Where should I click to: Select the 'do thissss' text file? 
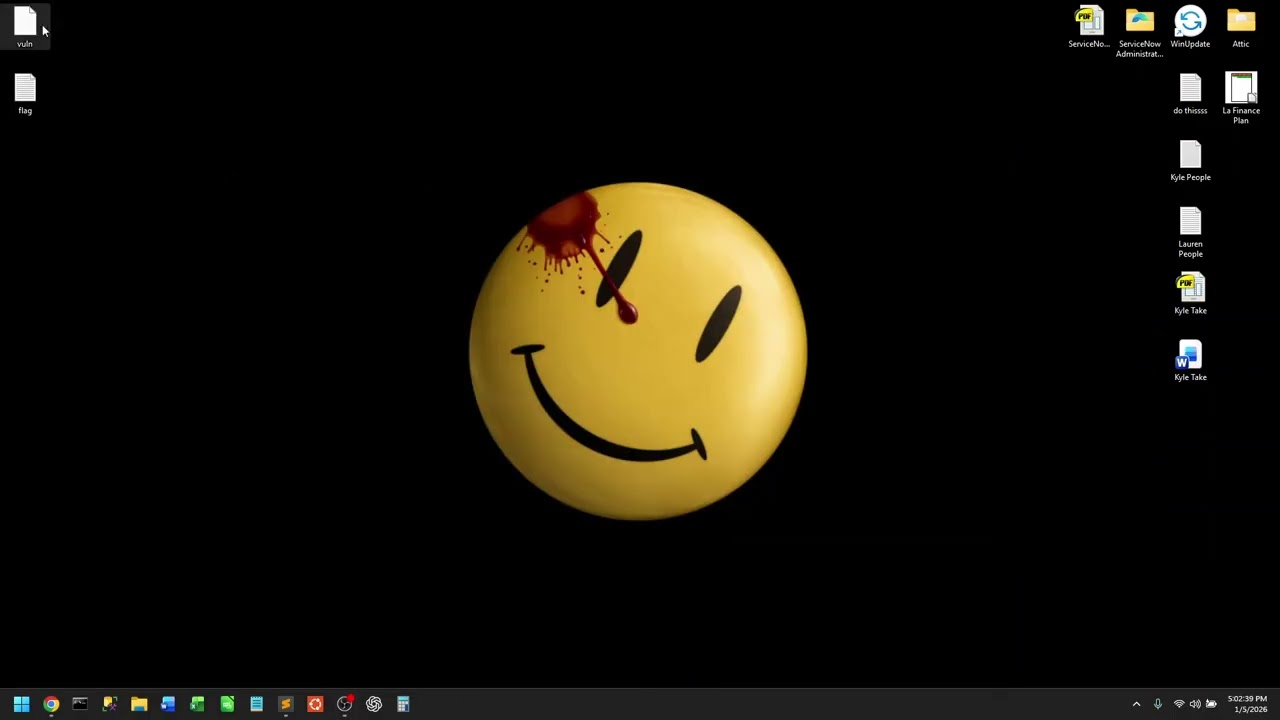pos(1190,94)
